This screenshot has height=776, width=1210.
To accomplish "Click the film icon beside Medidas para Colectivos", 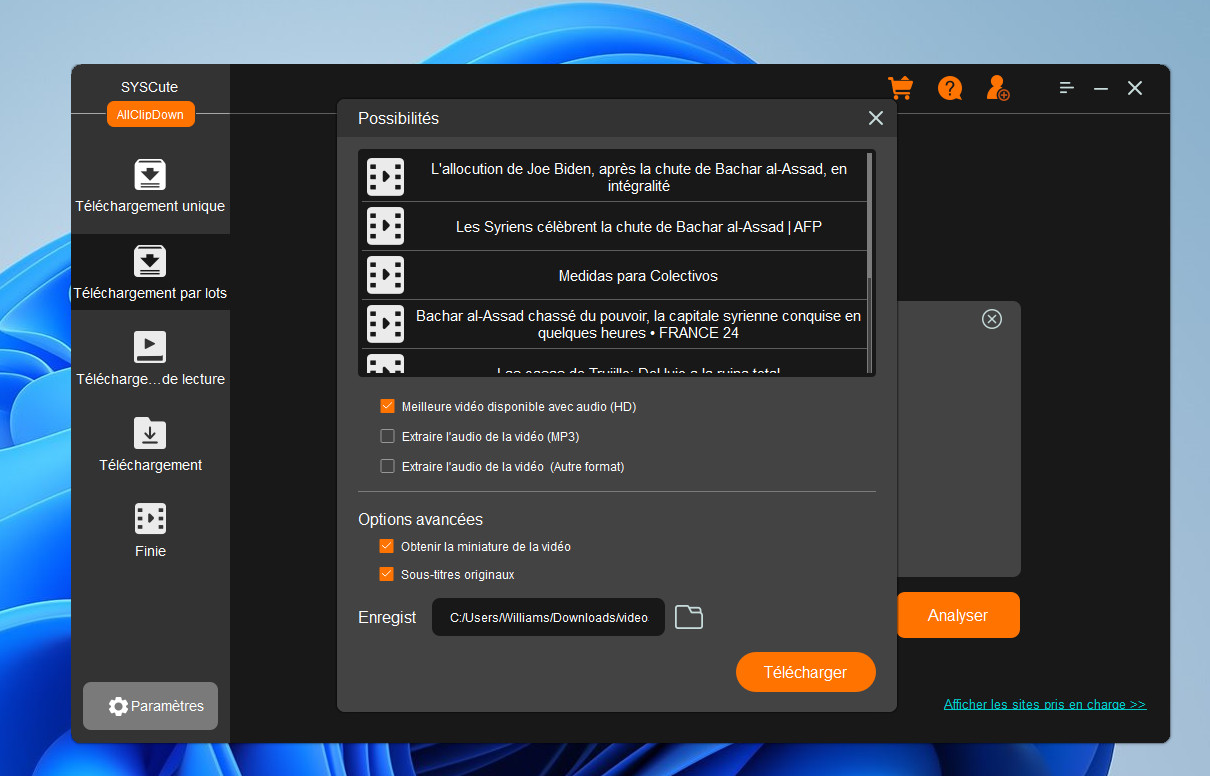I will coord(385,275).
